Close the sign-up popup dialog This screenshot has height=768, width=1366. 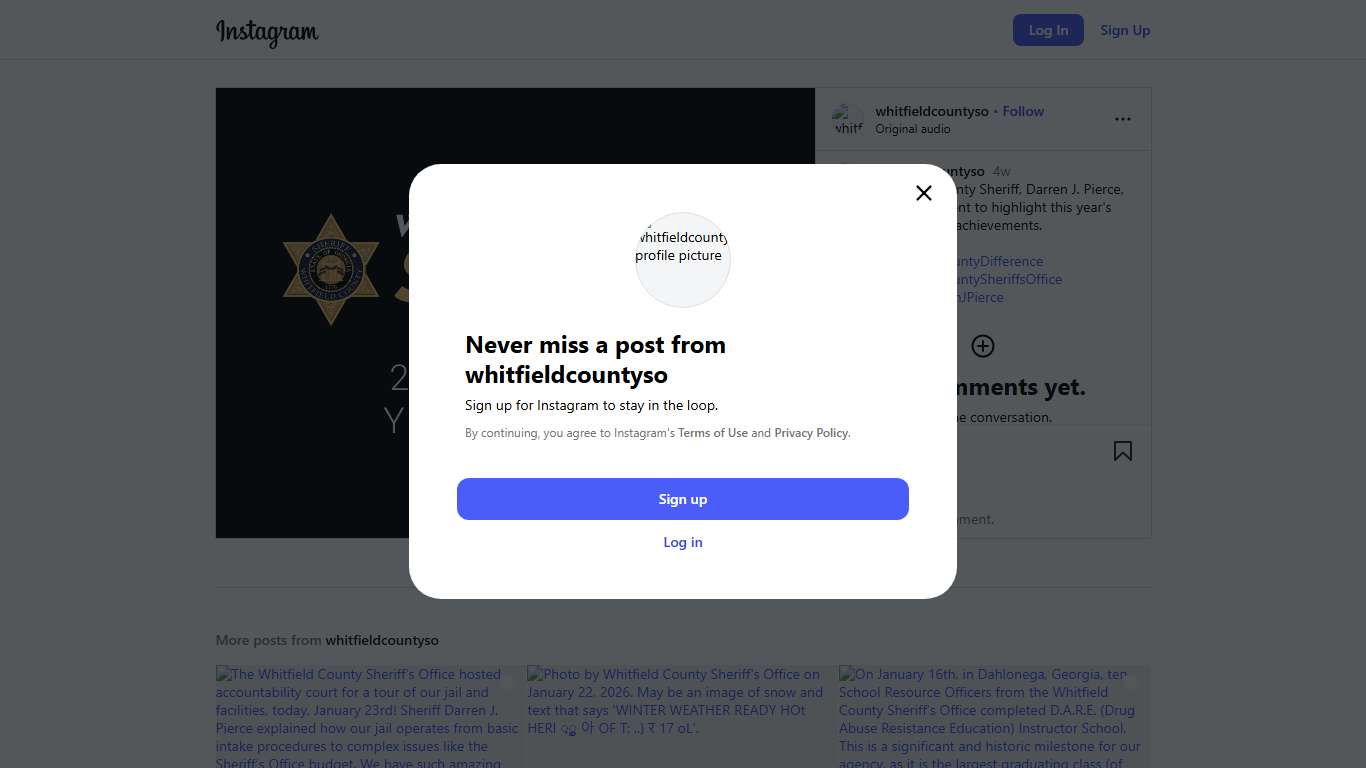924,193
